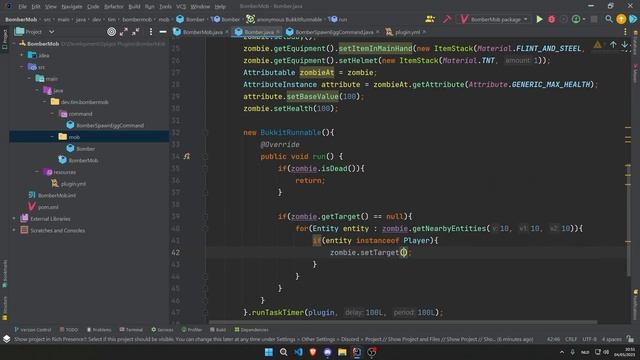Open the Terminal tool window
640x360 pixels.
131,329
